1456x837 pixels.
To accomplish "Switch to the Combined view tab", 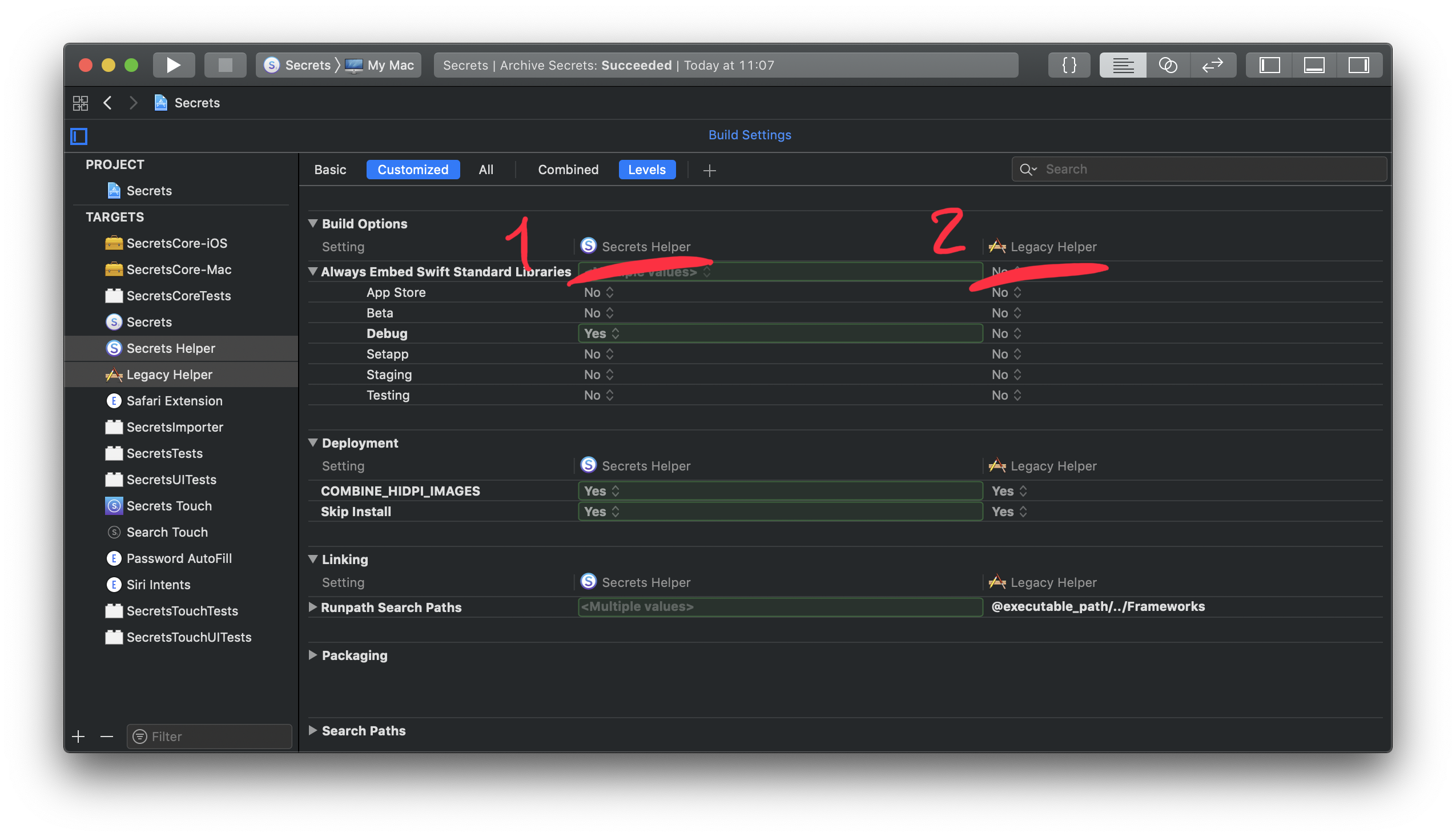I will click(x=568, y=169).
